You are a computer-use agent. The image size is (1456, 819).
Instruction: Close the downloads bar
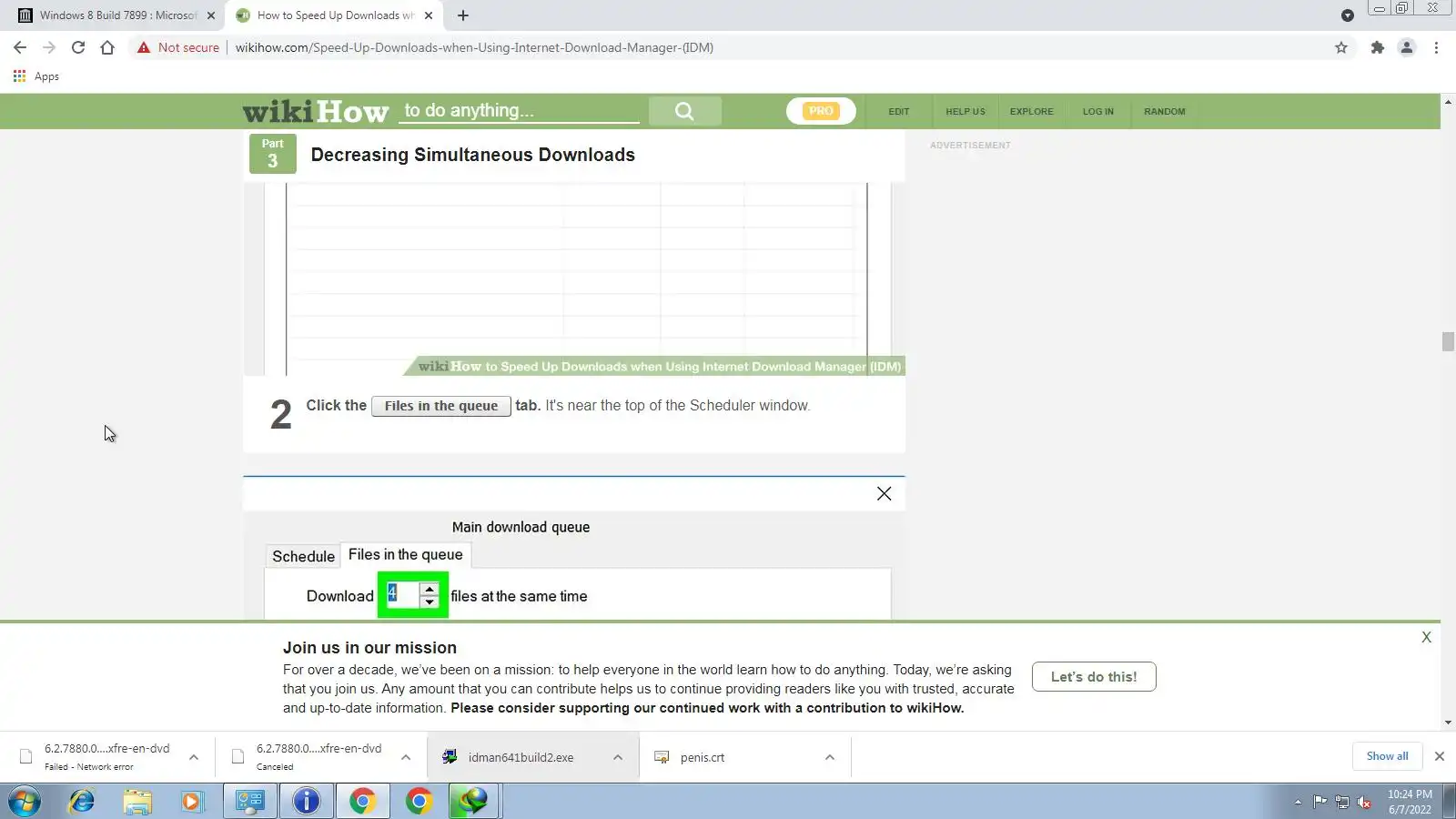[1440, 756]
